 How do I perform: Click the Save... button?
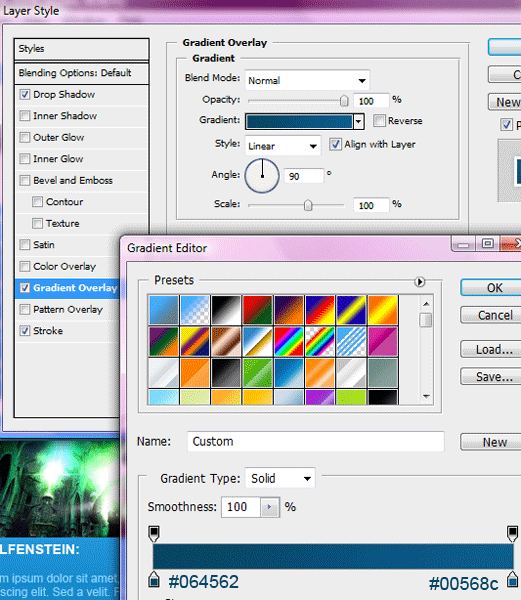click(x=492, y=377)
